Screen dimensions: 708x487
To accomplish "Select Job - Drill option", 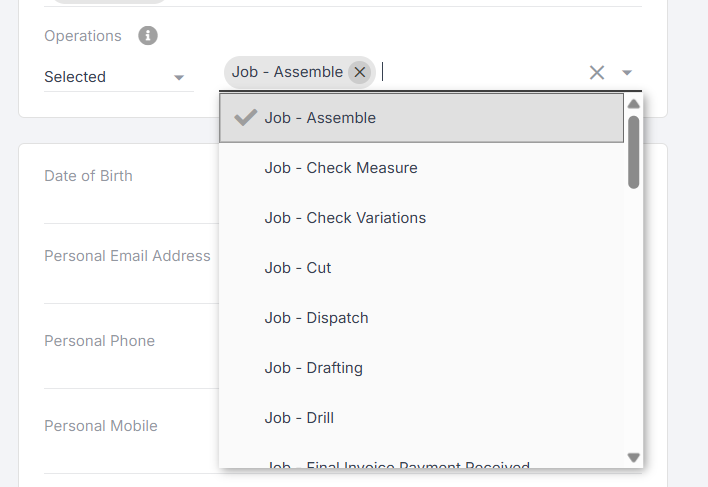I will pos(299,418).
